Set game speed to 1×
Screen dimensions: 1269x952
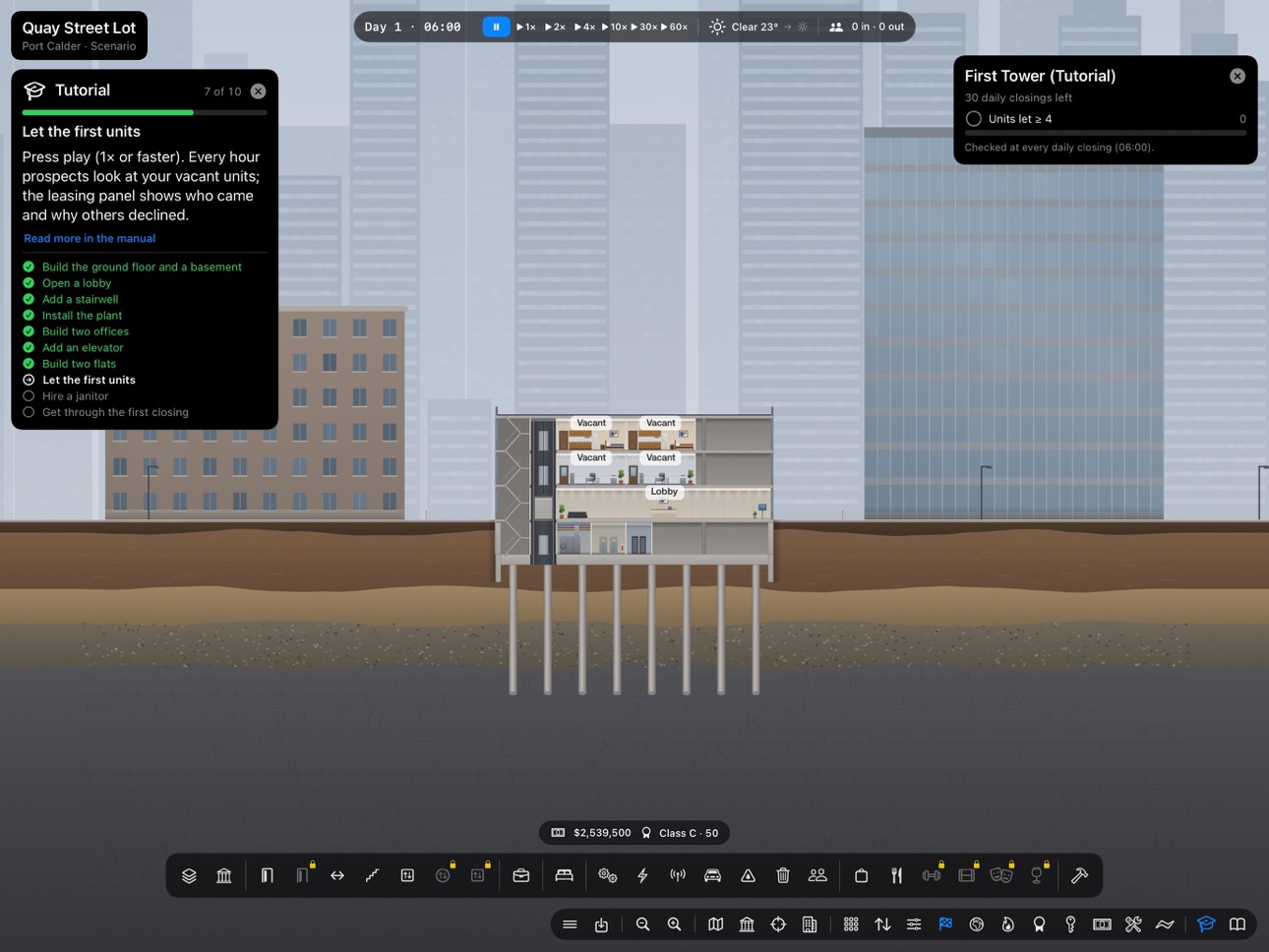coord(526,27)
